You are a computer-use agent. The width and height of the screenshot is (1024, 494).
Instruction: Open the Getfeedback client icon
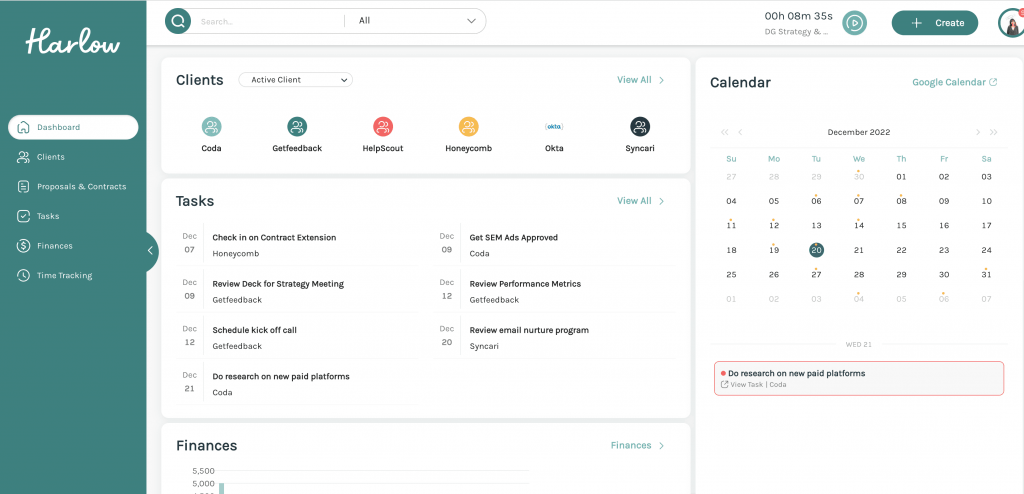pyautogui.click(x=297, y=127)
